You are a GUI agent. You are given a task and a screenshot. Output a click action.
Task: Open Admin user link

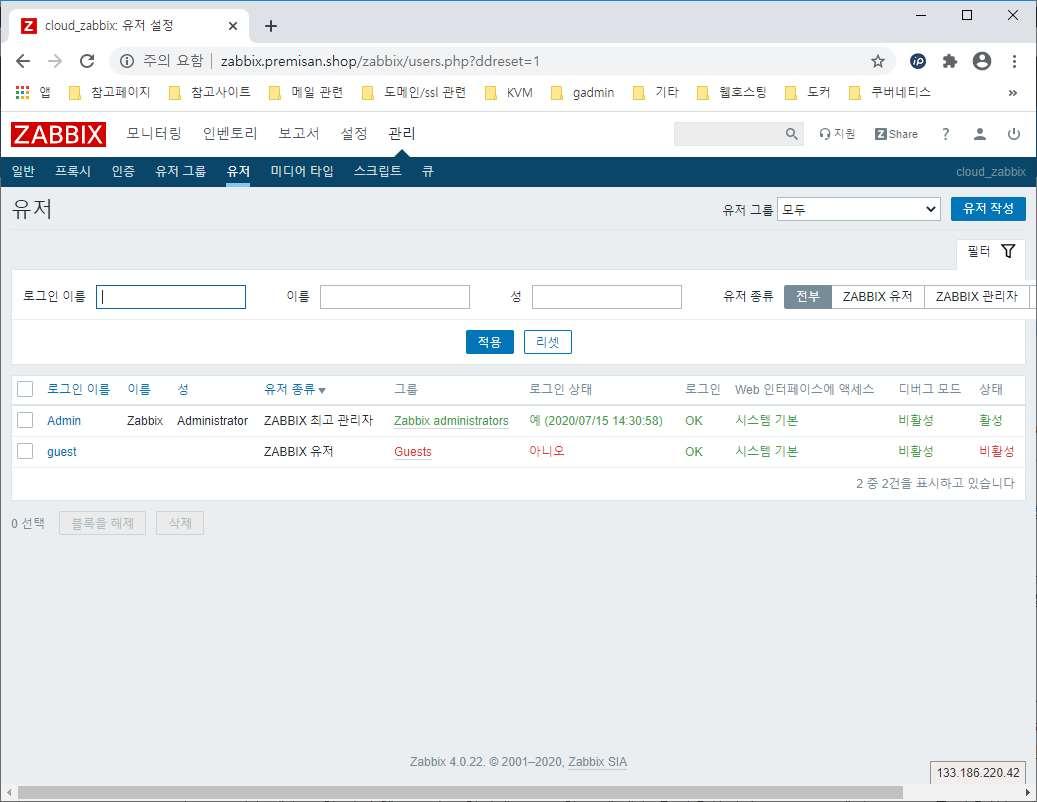pos(63,421)
